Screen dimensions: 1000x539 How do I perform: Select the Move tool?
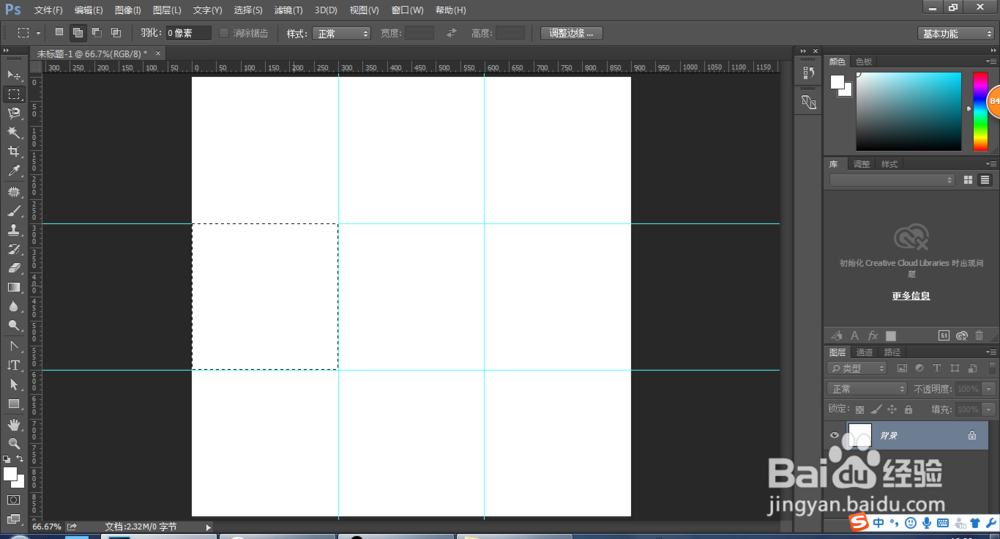[13, 75]
